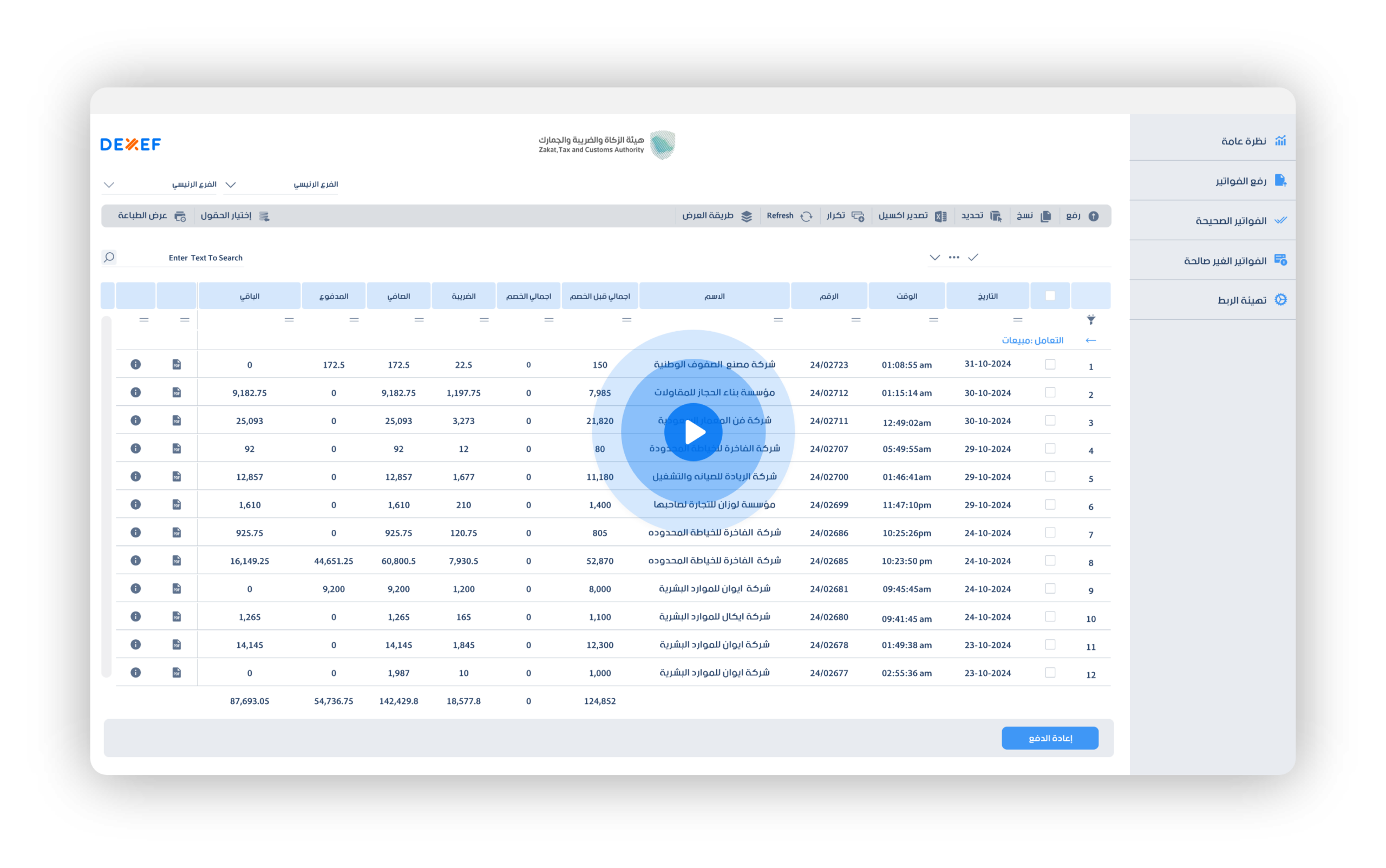Viewport: 1386px width, 868px height.
Task: Tick the checkbox for row 8
Action: (x=1050, y=560)
